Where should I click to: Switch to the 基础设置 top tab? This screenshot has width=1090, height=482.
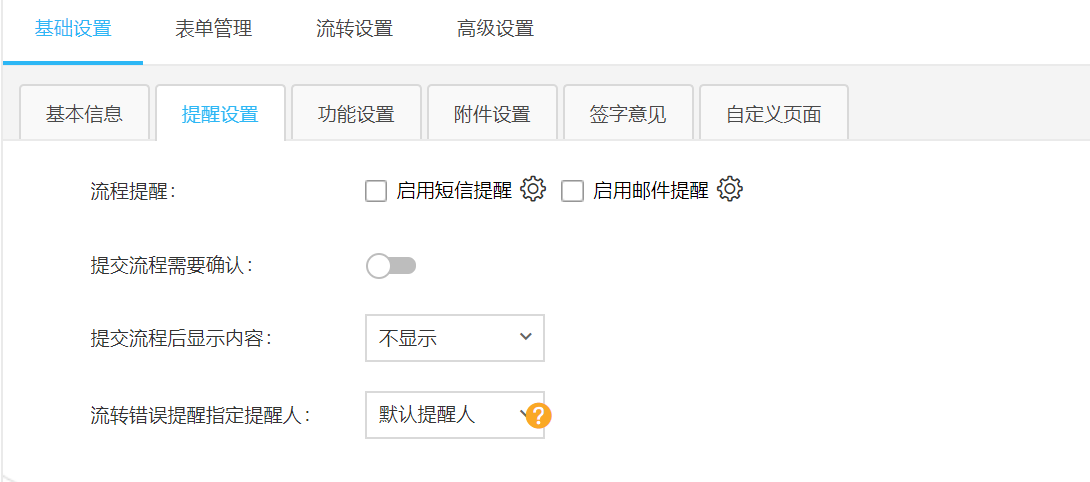click(x=73, y=29)
